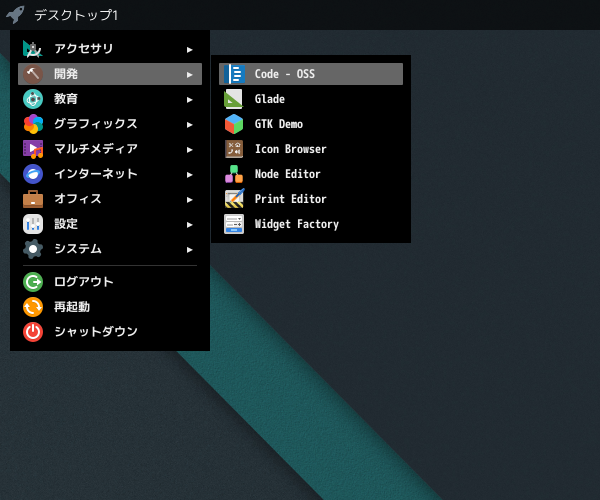Click the rocket launcher icon in panel
Image resolution: width=600 pixels, height=500 pixels.
click(x=15, y=15)
